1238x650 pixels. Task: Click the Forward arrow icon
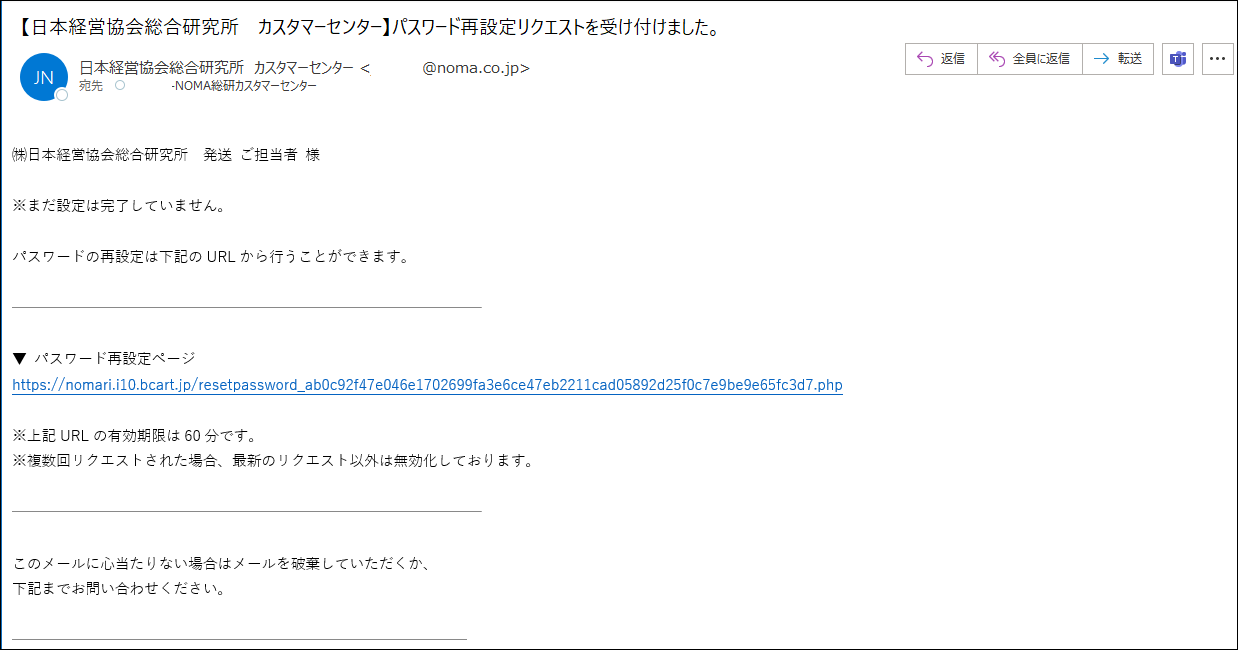pyautogui.click(x=1103, y=59)
